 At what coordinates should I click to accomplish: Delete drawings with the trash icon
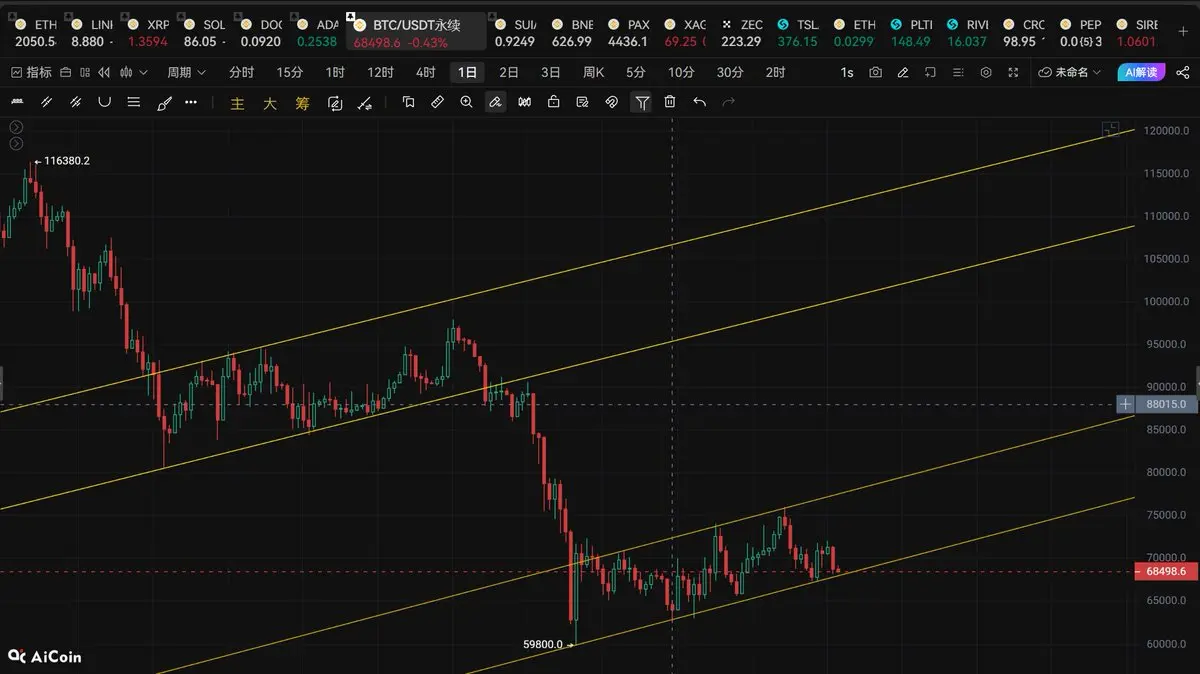(x=670, y=102)
